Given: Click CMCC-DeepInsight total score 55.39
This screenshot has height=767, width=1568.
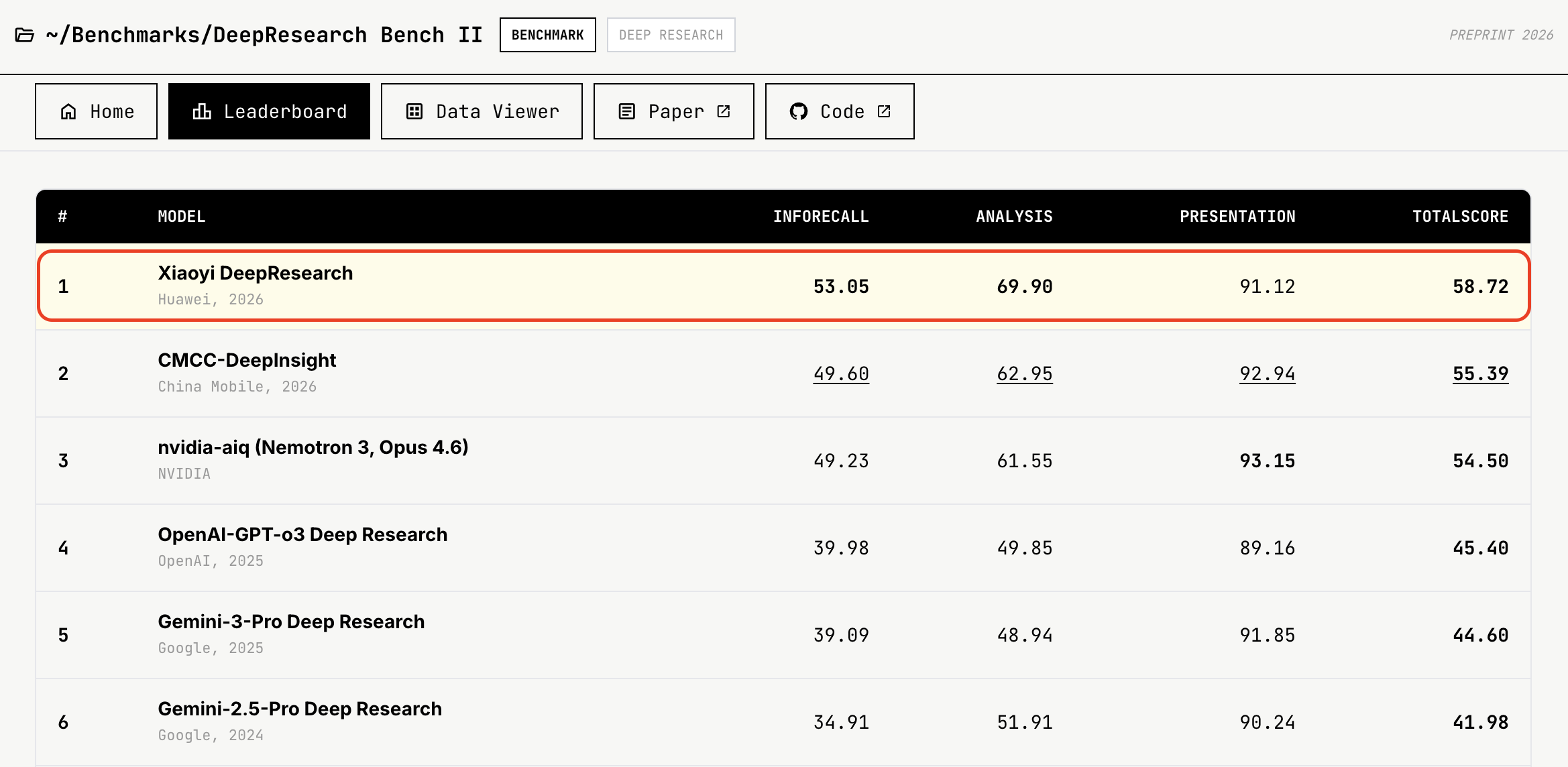Looking at the screenshot, I should click(1480, 374).
